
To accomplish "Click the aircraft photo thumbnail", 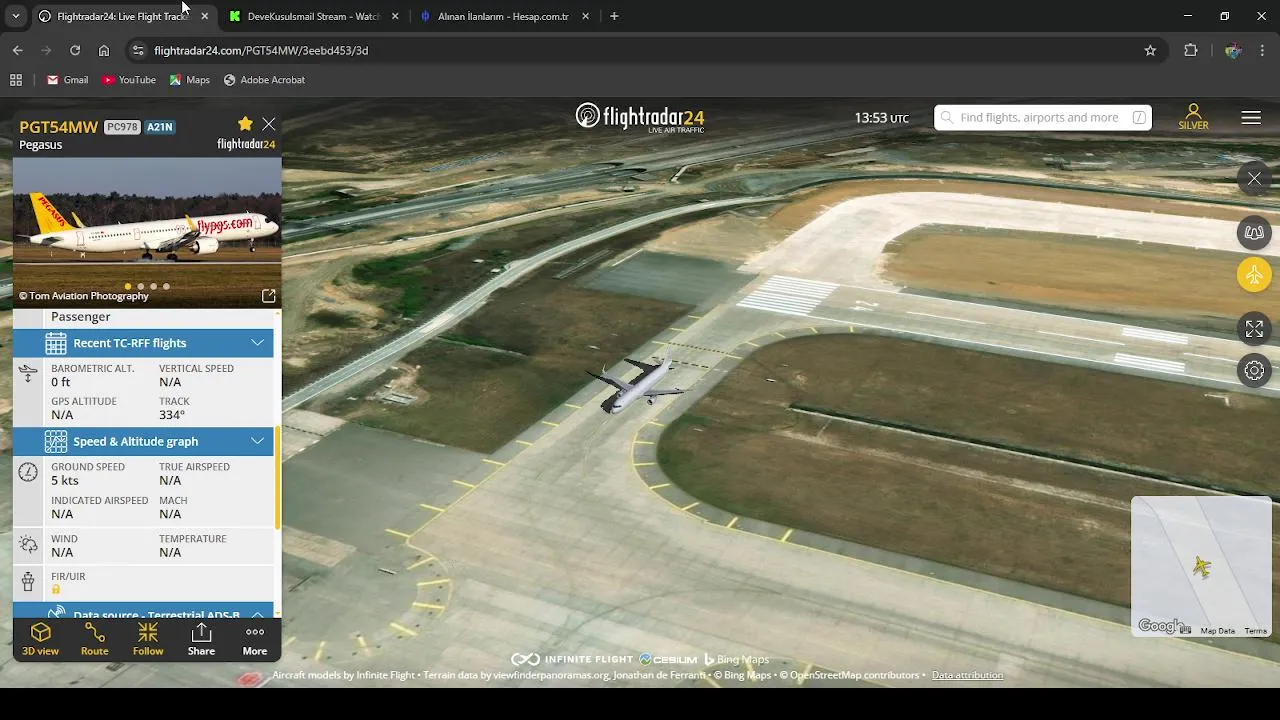I will point(147,232).
